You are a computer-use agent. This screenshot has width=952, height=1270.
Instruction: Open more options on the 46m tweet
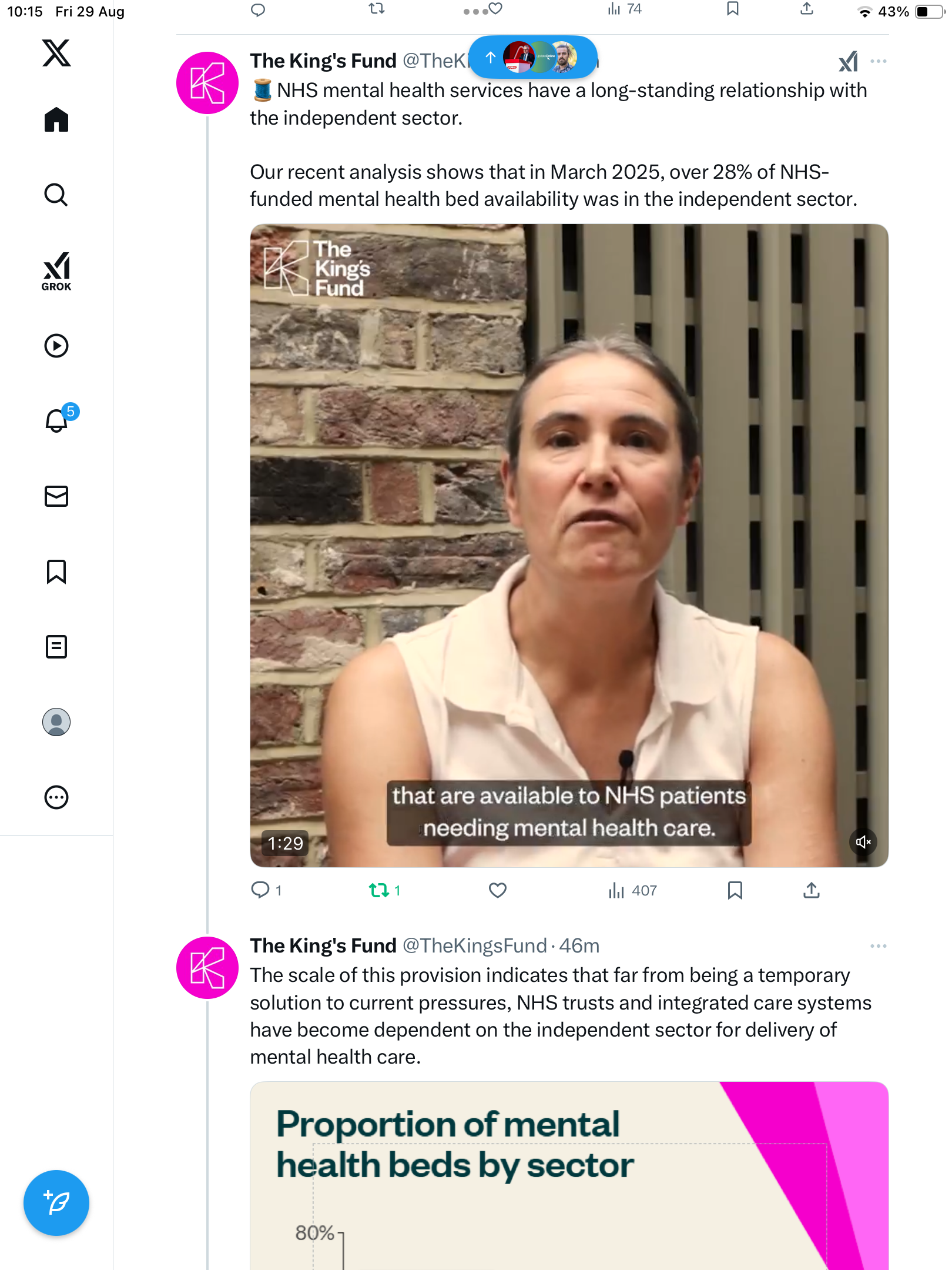tap(878, 946)
